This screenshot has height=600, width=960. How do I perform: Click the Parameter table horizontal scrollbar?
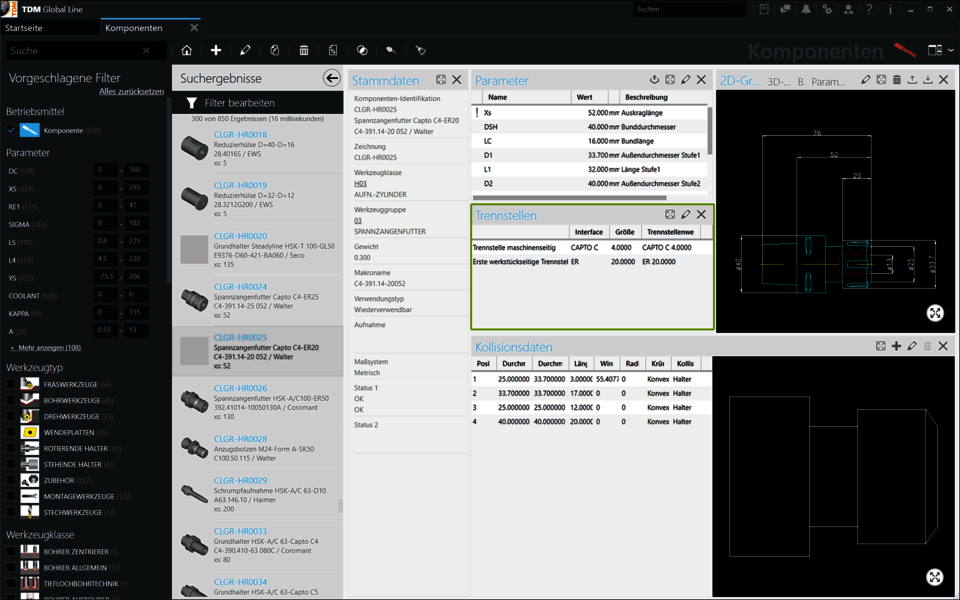tap(569, 197)
